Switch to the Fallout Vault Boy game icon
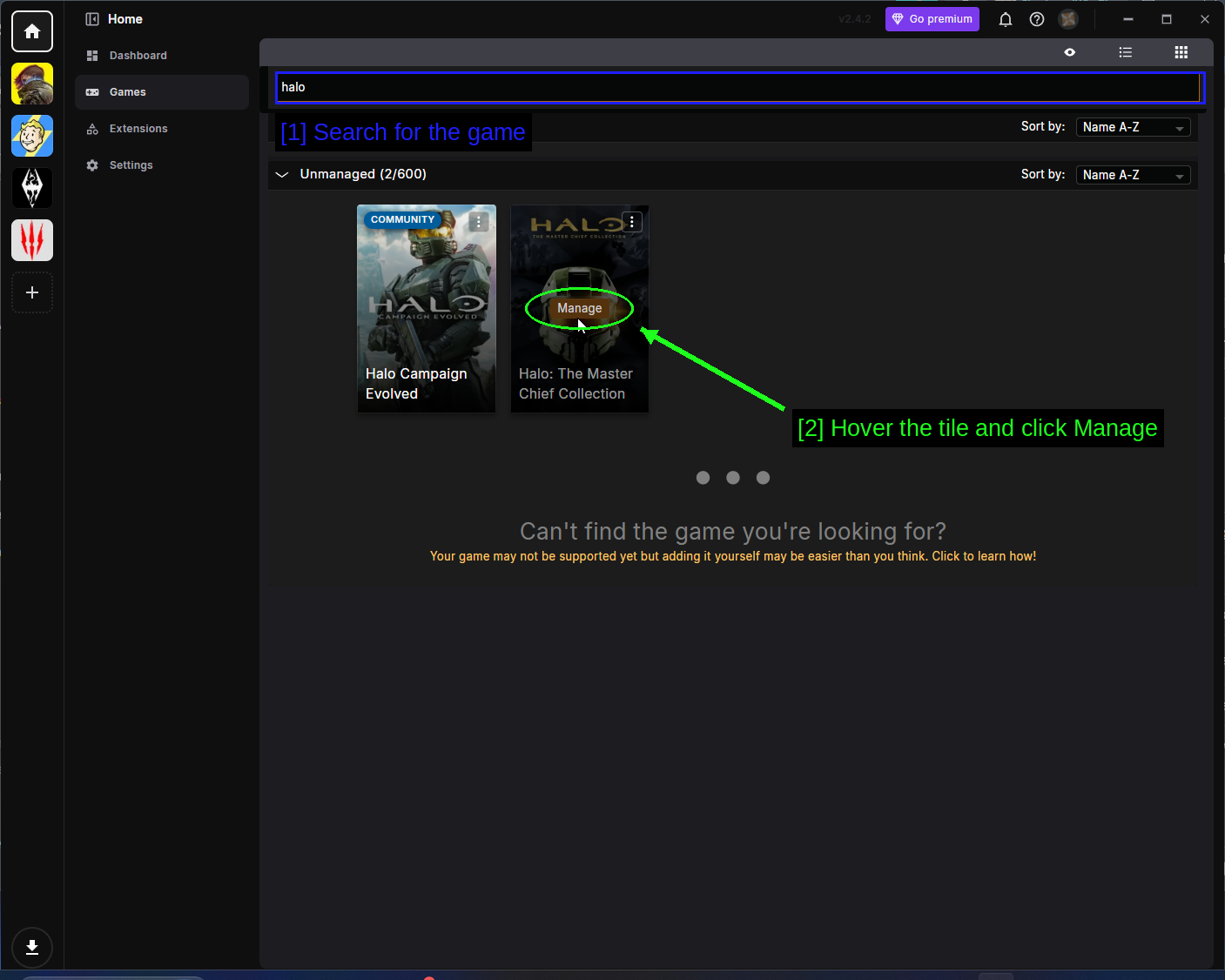 point(32,136)
